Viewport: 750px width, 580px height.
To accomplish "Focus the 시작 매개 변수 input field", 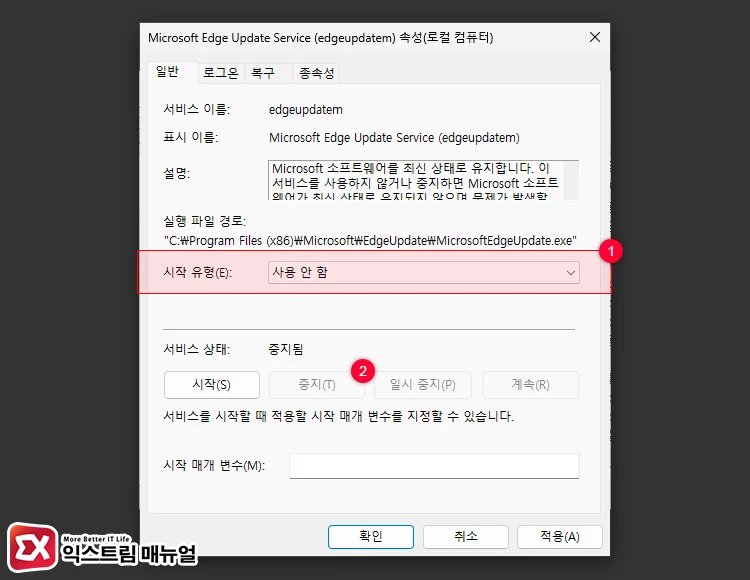I will tap(434, 466).
